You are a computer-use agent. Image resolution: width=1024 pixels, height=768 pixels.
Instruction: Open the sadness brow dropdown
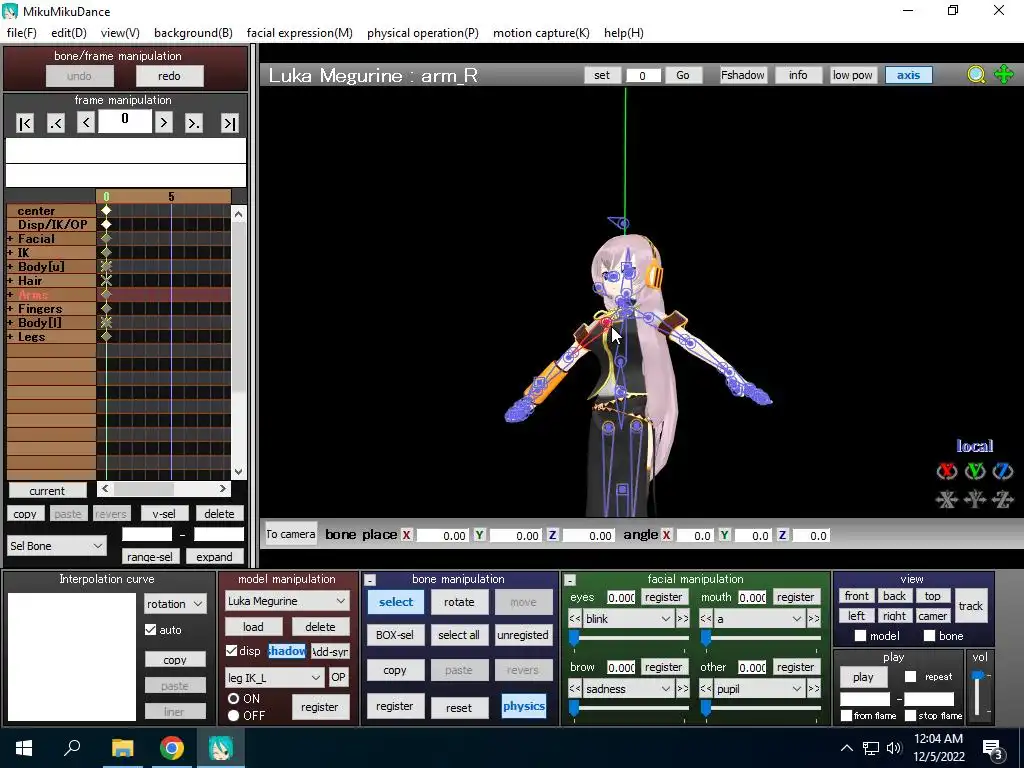(x=628, y=688)
